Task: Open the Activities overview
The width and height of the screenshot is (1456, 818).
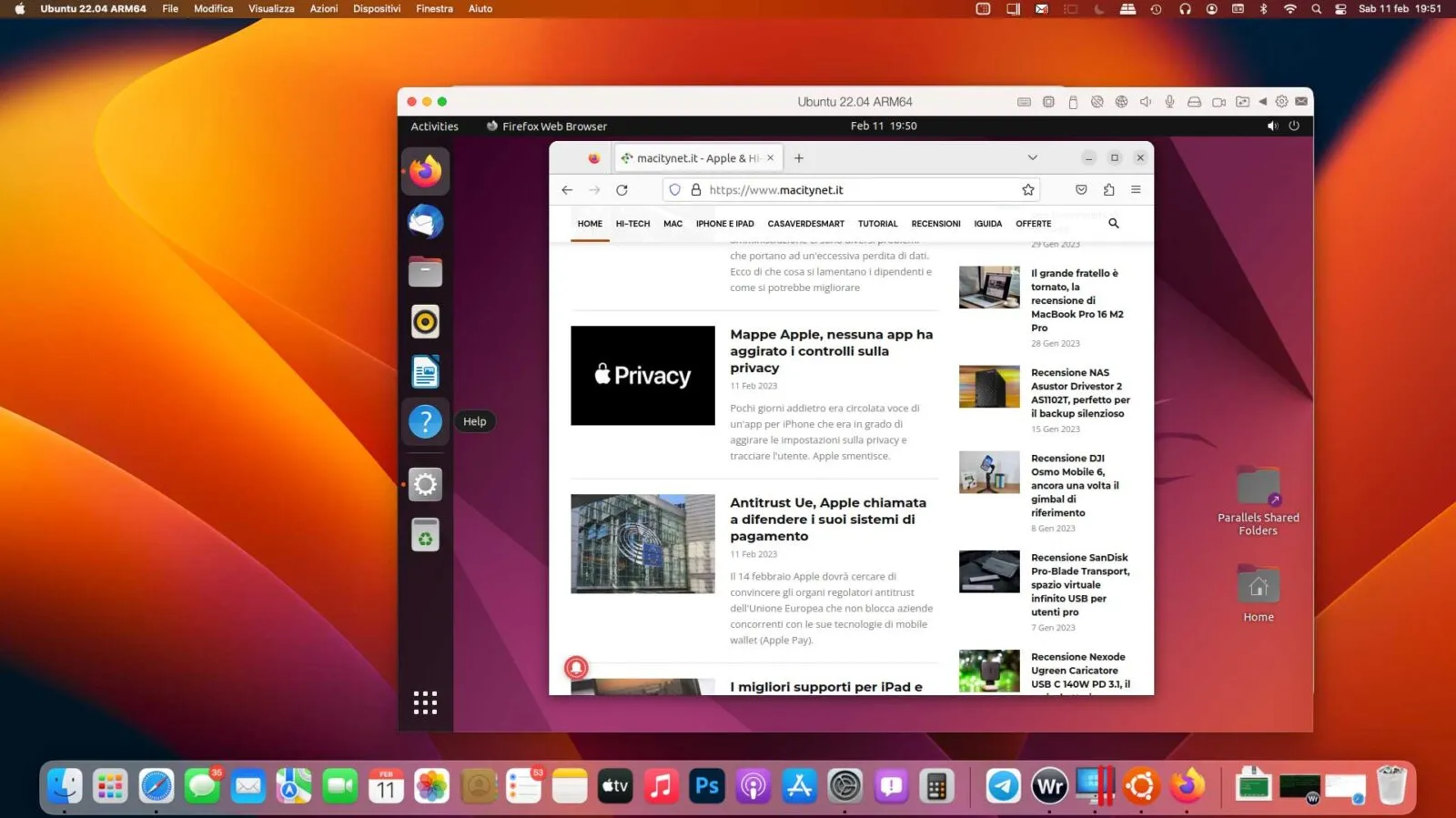Action: coord(434,126)
